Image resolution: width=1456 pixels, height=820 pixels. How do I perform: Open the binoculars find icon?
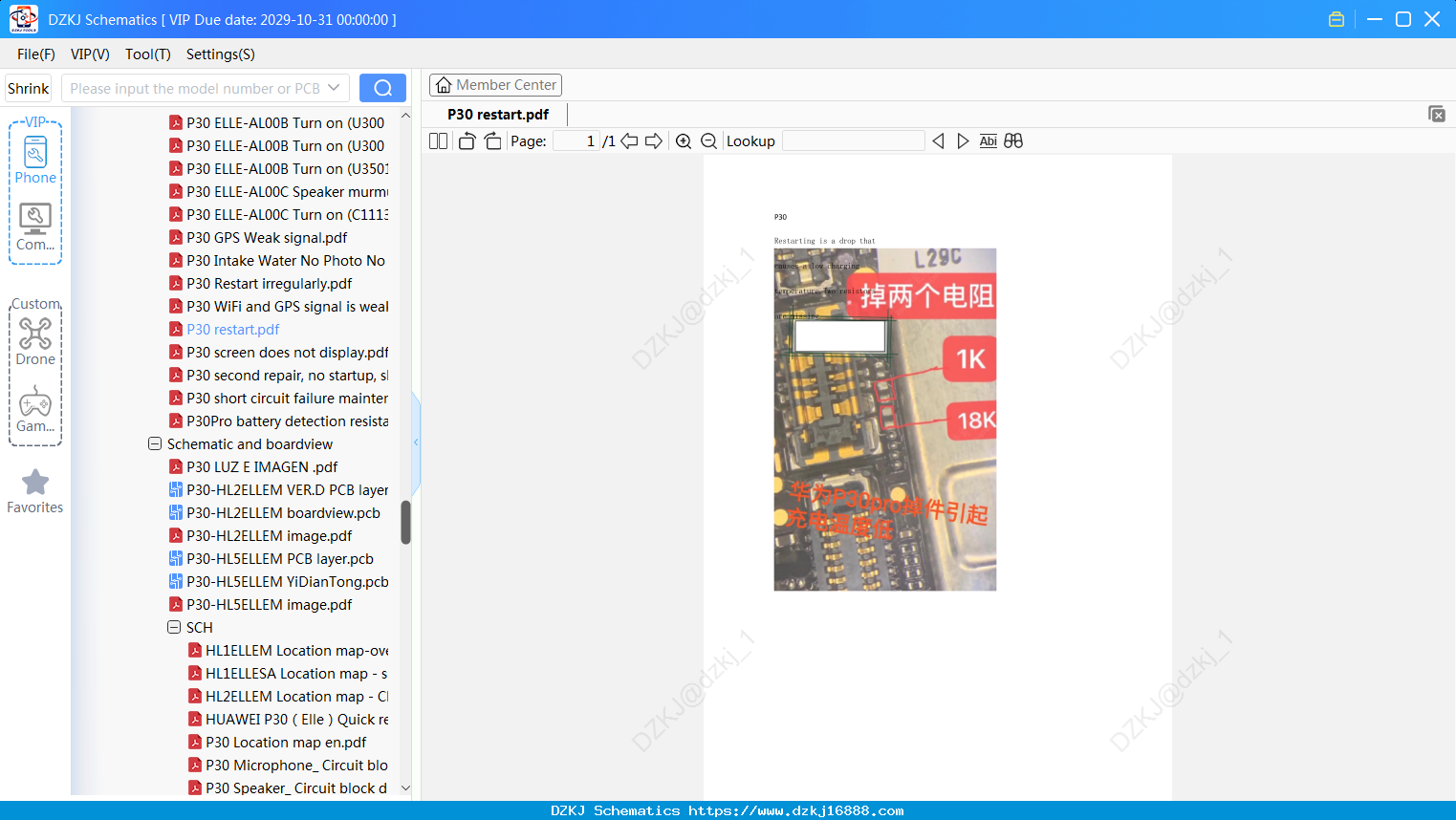(x=1013, y=141)
